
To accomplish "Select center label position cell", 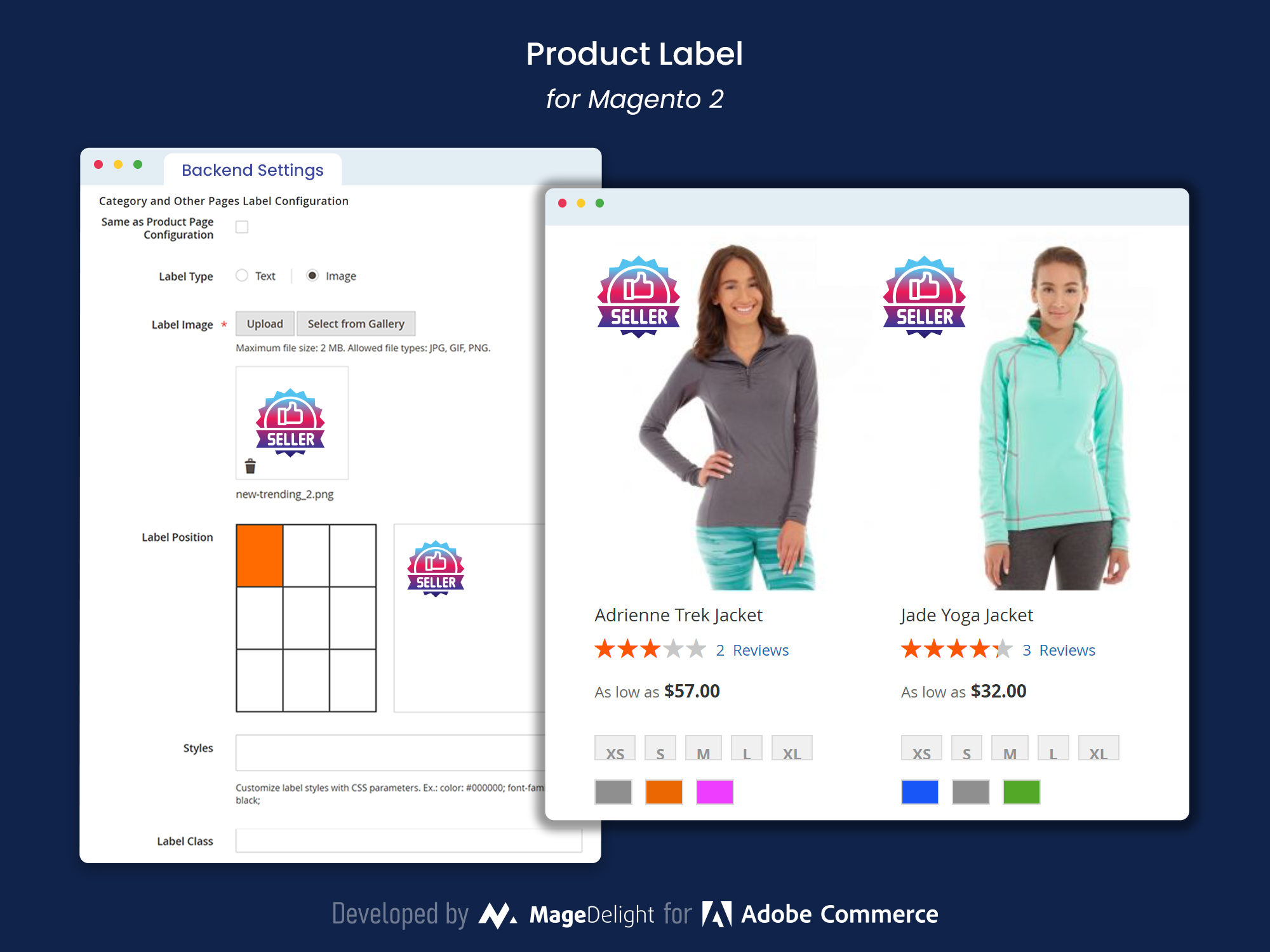I will coord(306,618).
